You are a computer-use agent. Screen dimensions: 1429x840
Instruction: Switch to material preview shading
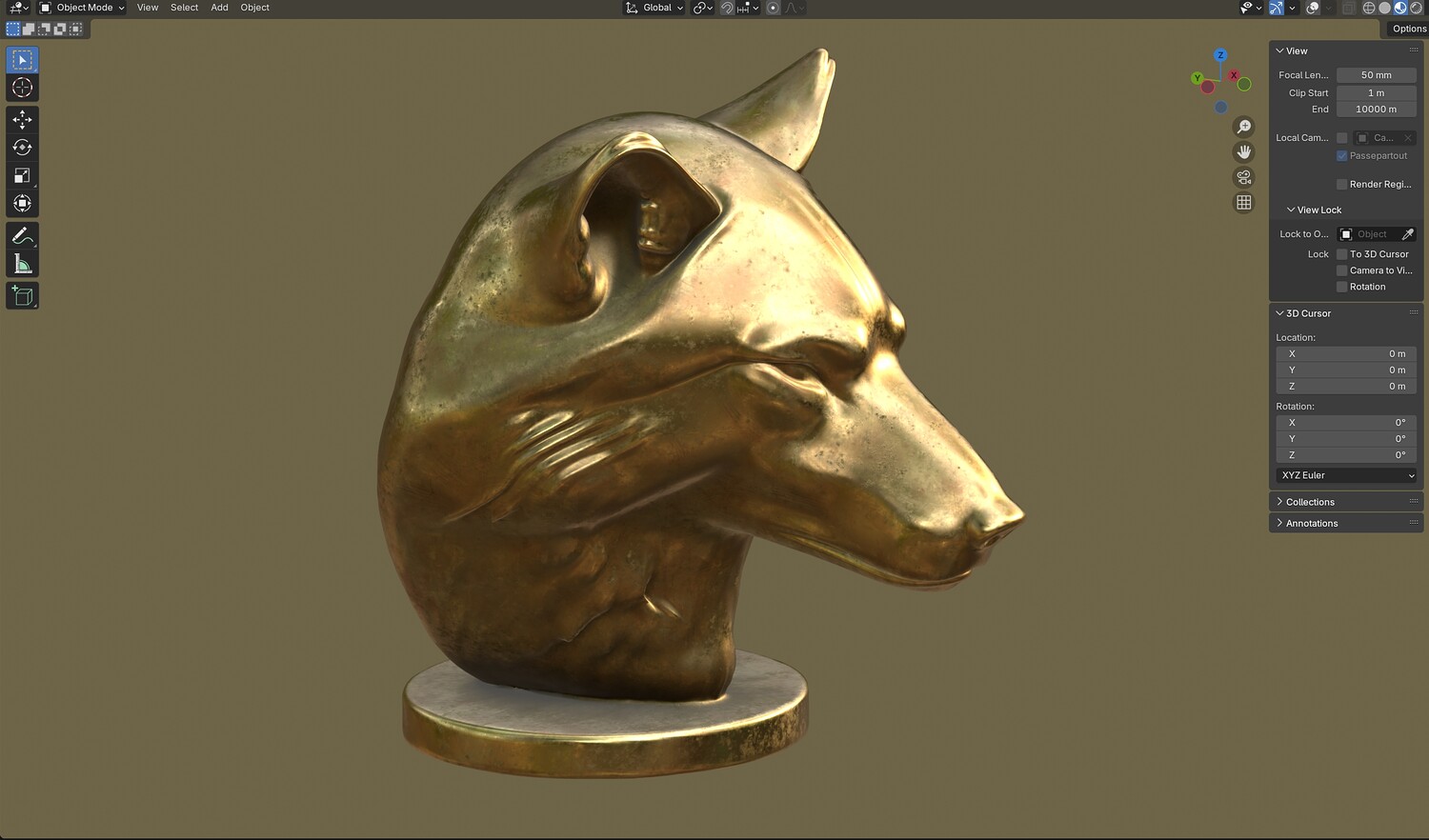[1400, 8]
